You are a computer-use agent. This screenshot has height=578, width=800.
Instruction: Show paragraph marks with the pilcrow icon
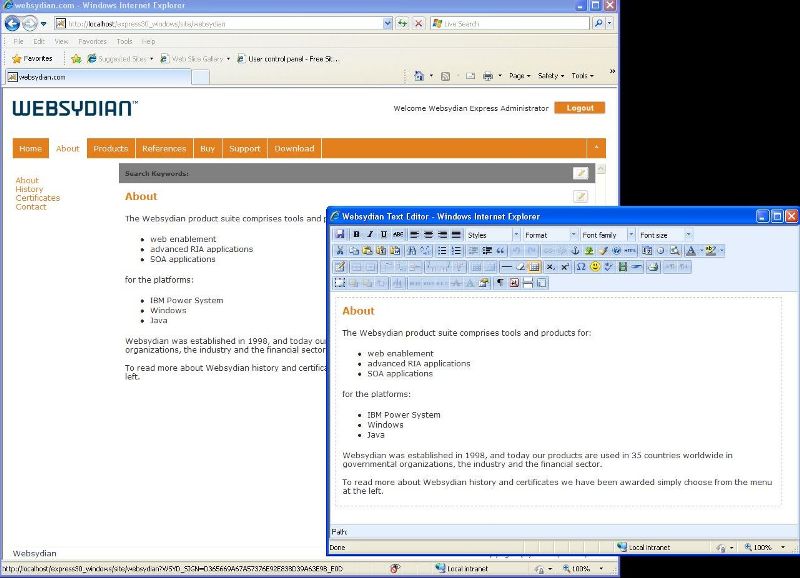(500, 283)
